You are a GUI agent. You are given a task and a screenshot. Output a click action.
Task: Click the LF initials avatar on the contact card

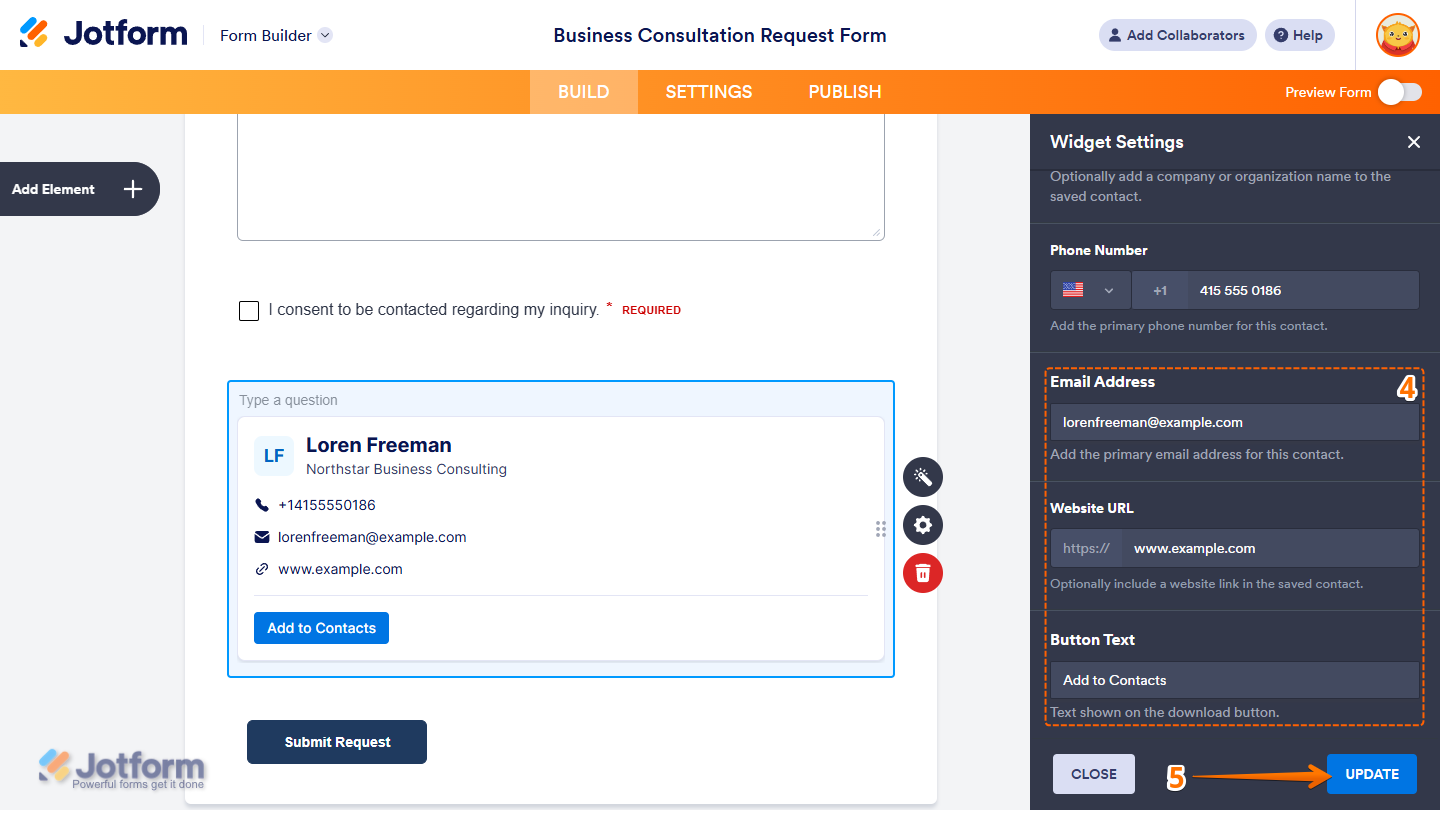pos(274,456)
